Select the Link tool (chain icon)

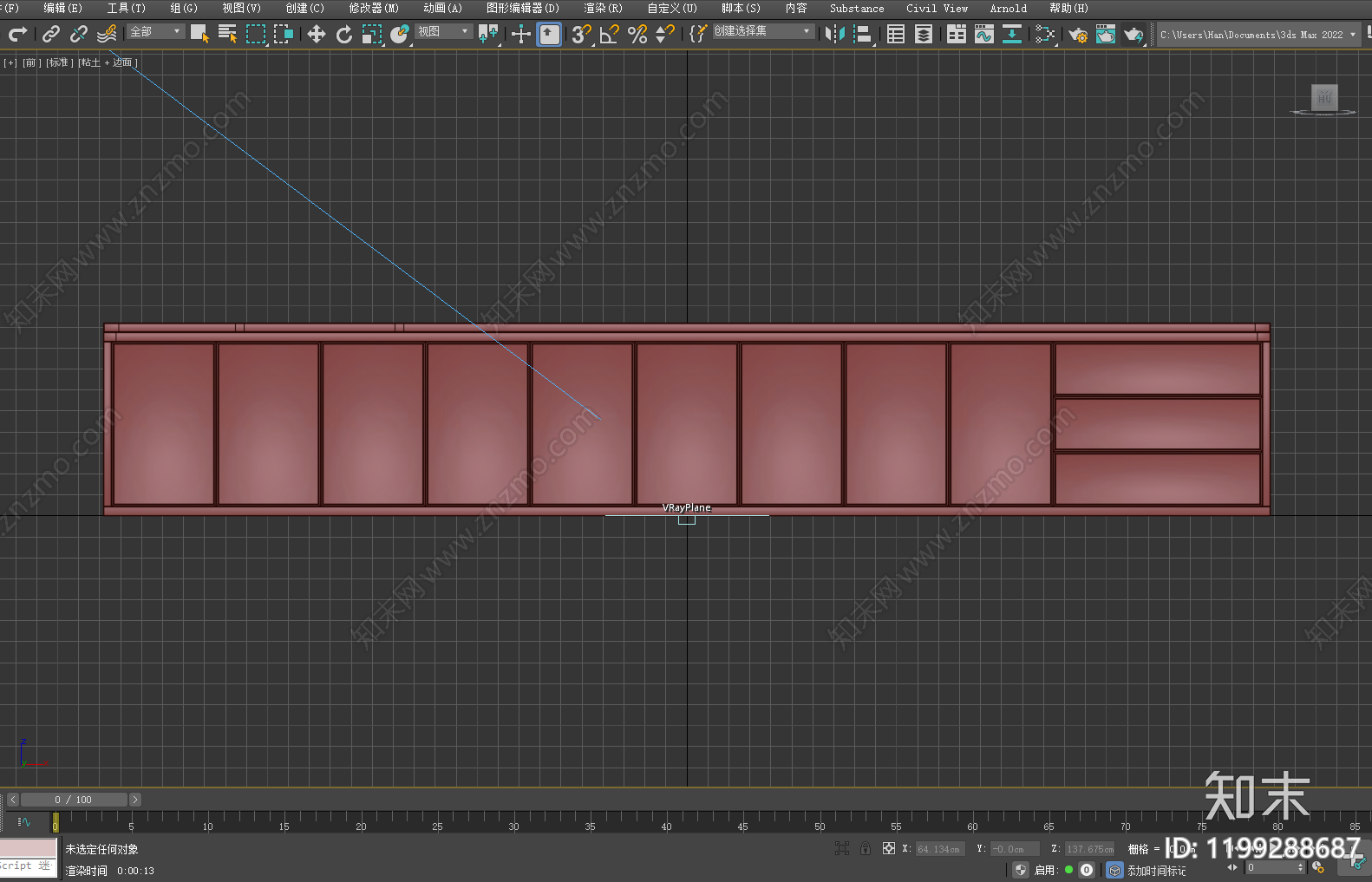(x=51, y=34)
